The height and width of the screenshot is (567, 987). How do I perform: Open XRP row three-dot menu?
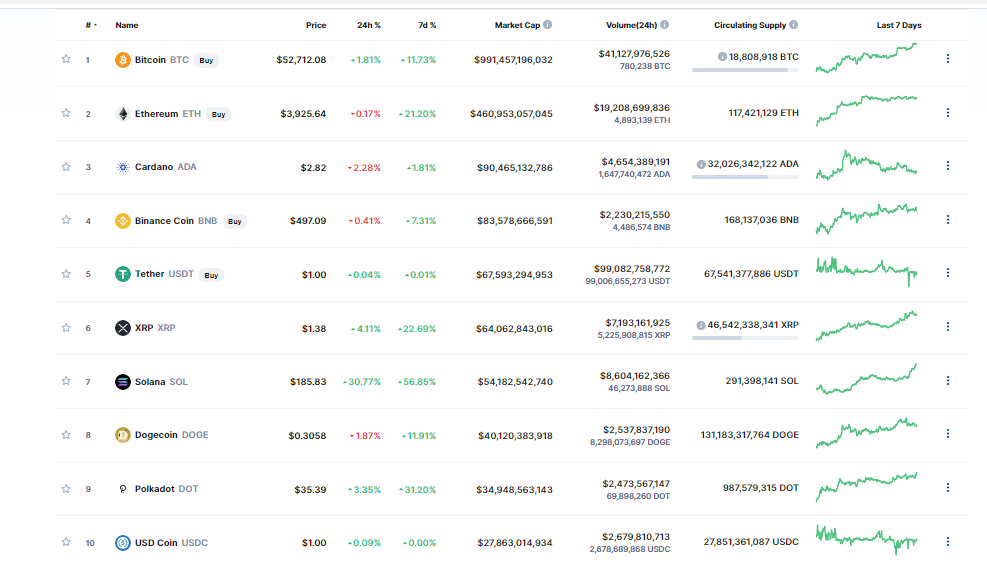[x=948, y=327]
